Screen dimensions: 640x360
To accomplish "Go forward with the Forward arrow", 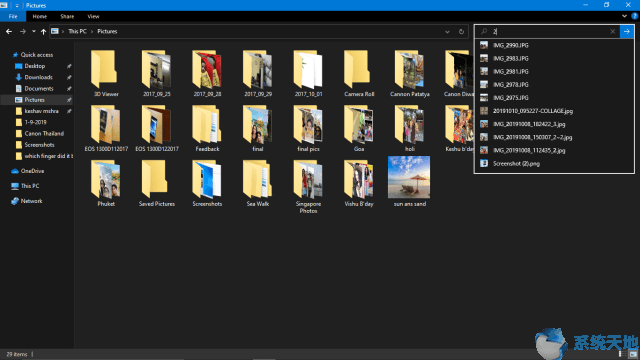I will (23, 31).
